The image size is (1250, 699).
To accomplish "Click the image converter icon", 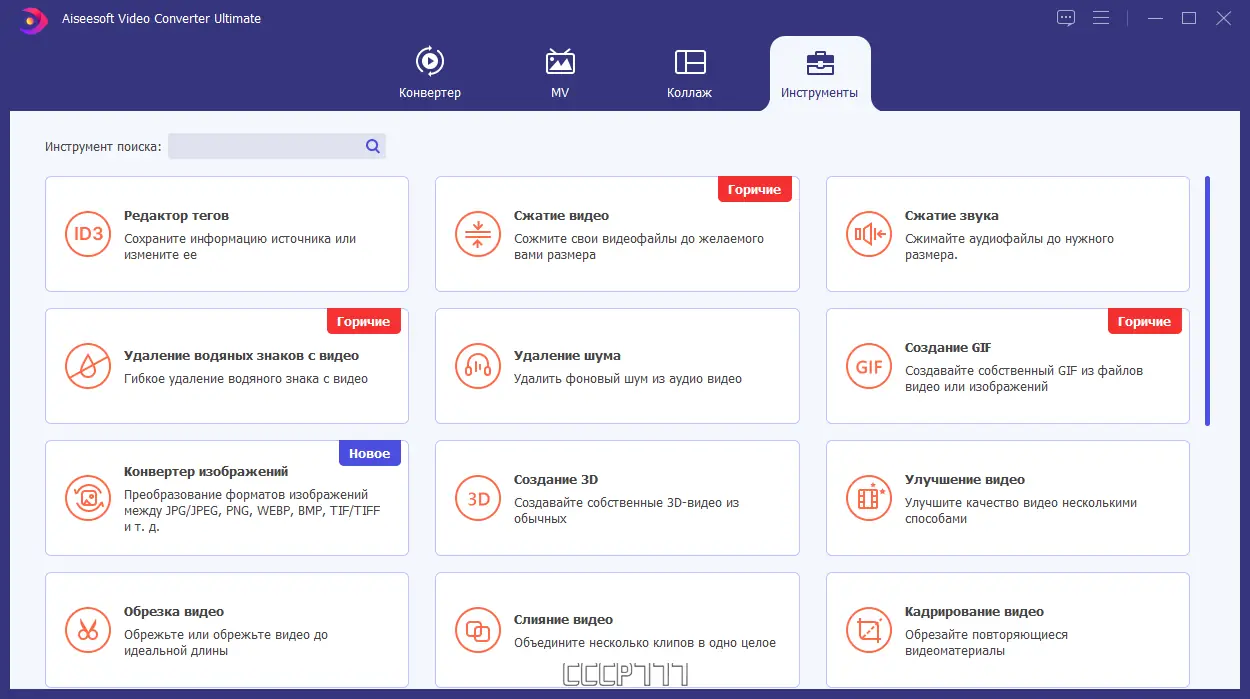I will 89,498.
